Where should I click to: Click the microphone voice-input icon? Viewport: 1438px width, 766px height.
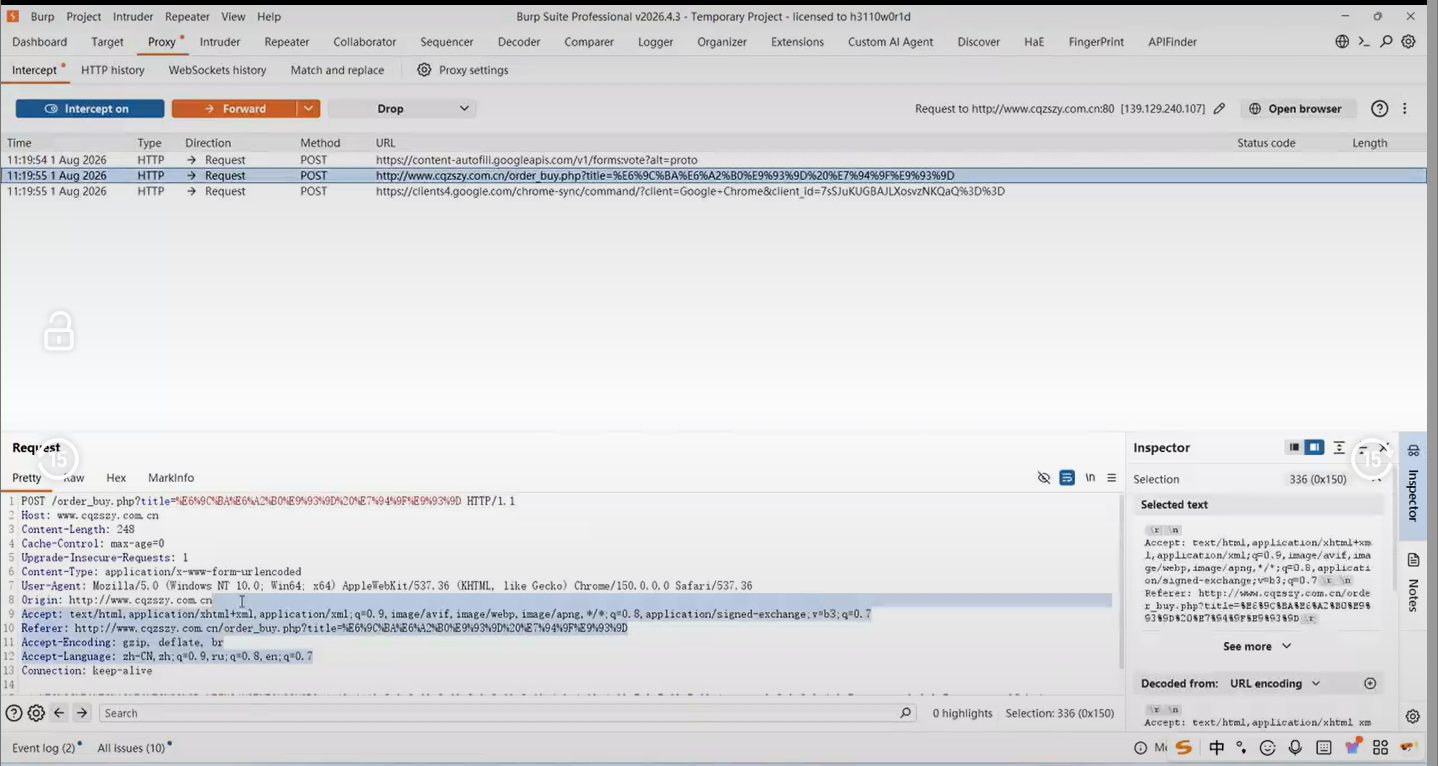pos(1295,748)
